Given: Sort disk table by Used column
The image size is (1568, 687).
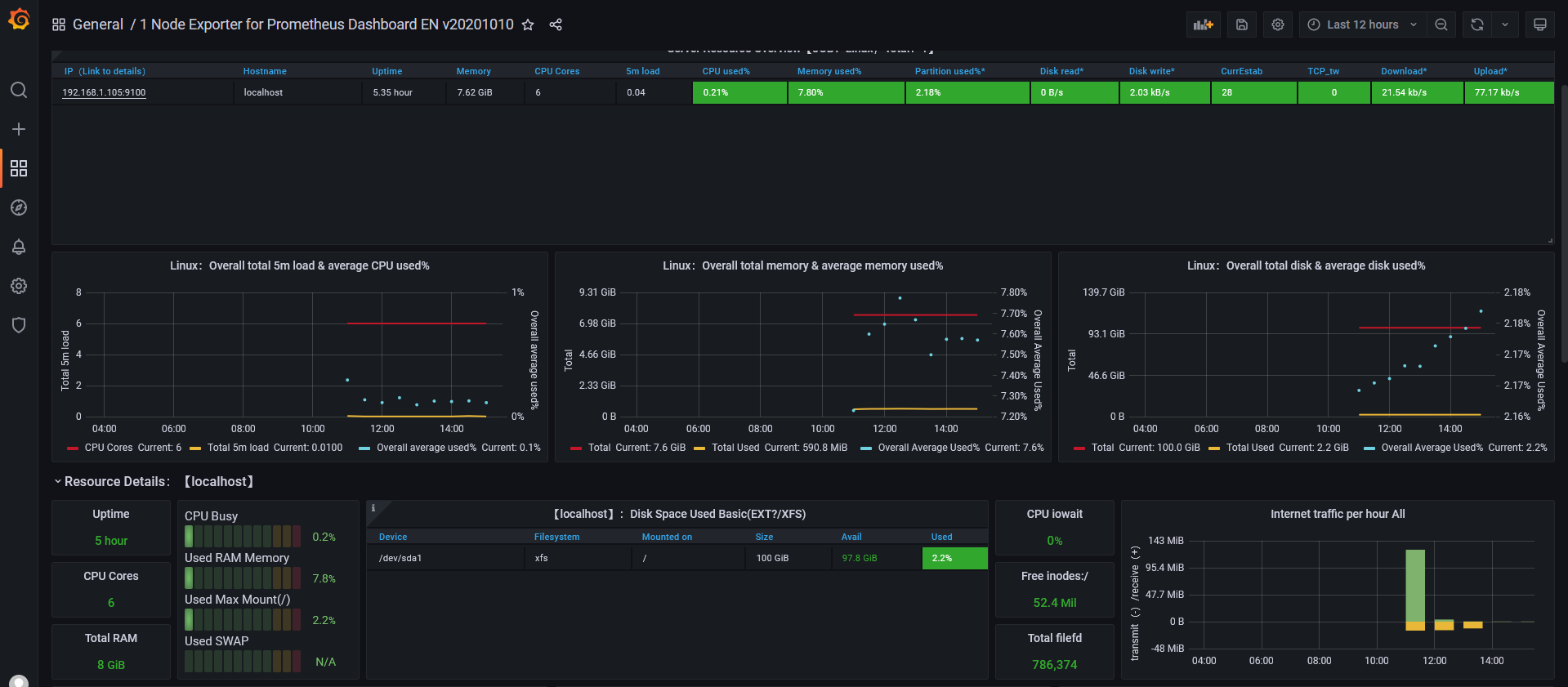Looking at the screenshot, I should (x=942, y=537).
